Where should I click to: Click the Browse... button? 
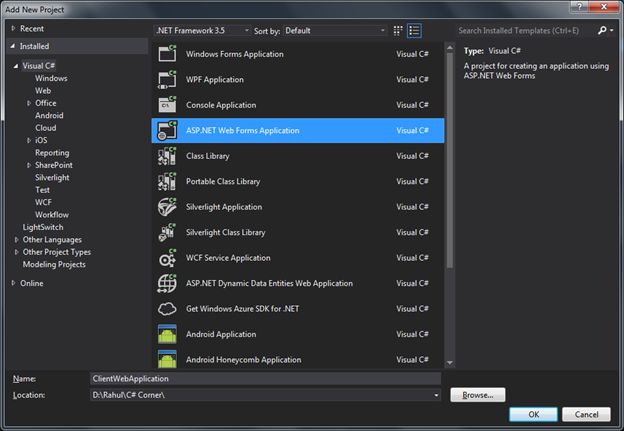(x=478, y=395)
